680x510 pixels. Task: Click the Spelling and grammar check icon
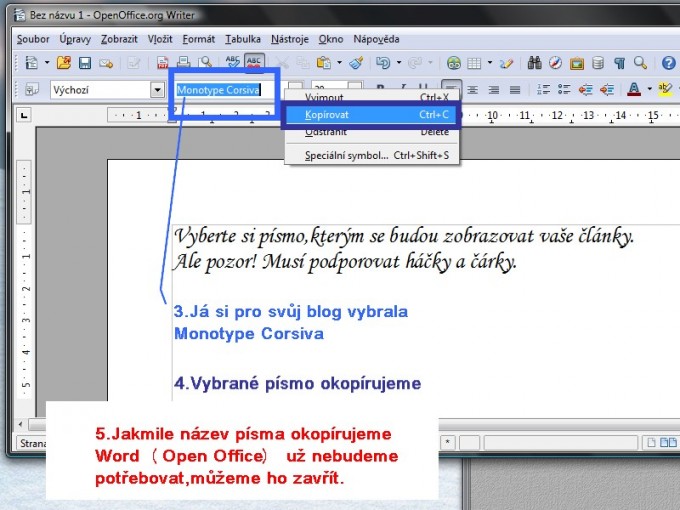(x=232, y=62)
